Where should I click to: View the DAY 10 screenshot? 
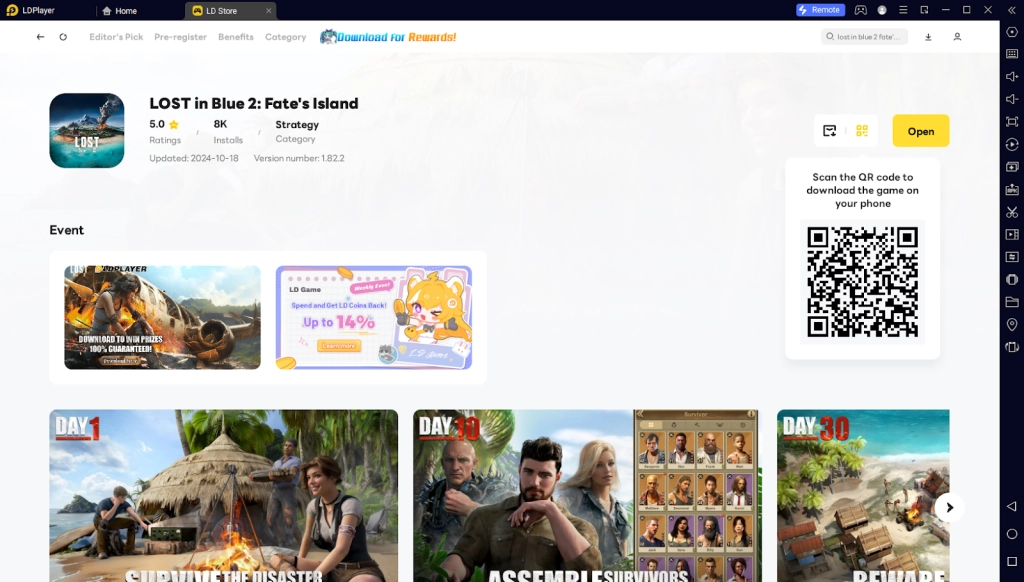coord(587,496)
